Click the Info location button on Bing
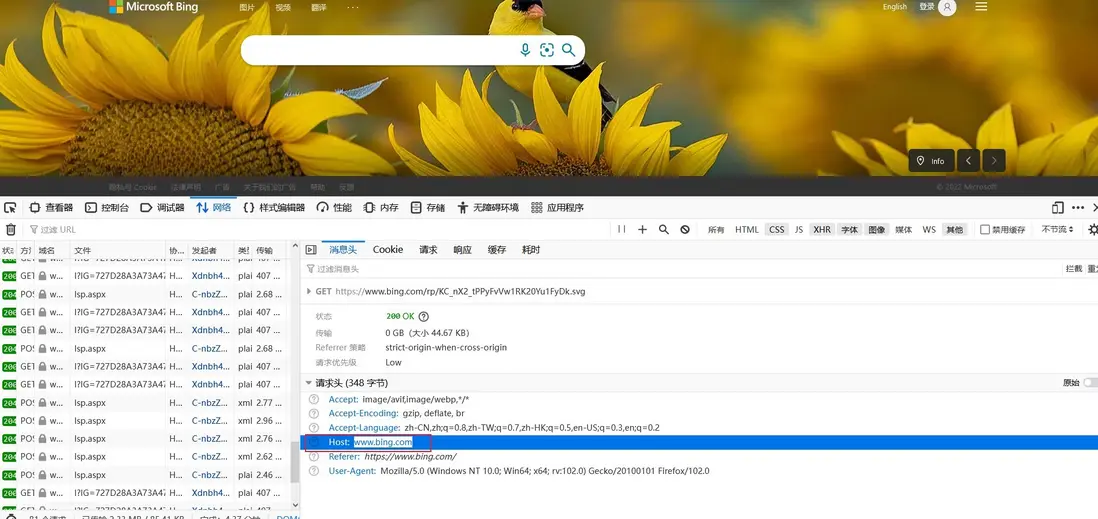Screen dimensions: 1098x519 click(931, 161)
